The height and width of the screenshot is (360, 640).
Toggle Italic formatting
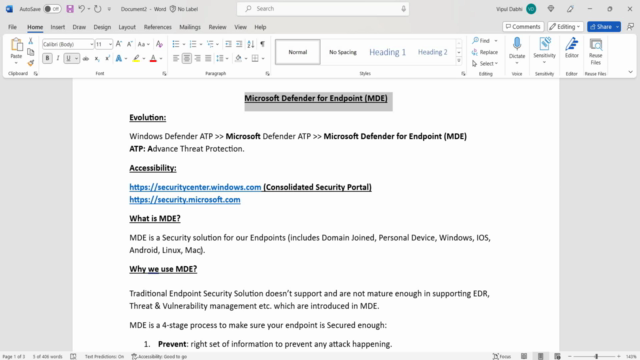point(58,59)
